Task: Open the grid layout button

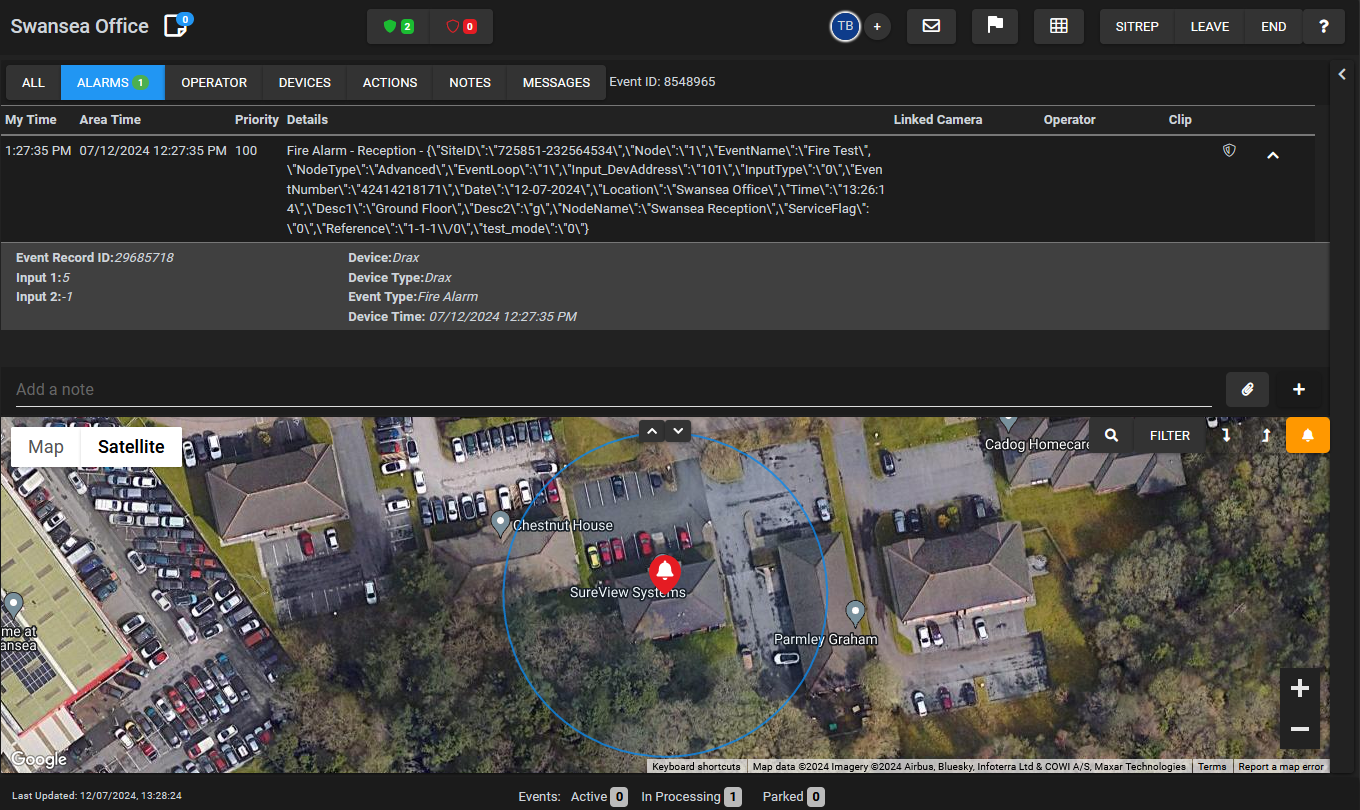Action: point(1059,27)
